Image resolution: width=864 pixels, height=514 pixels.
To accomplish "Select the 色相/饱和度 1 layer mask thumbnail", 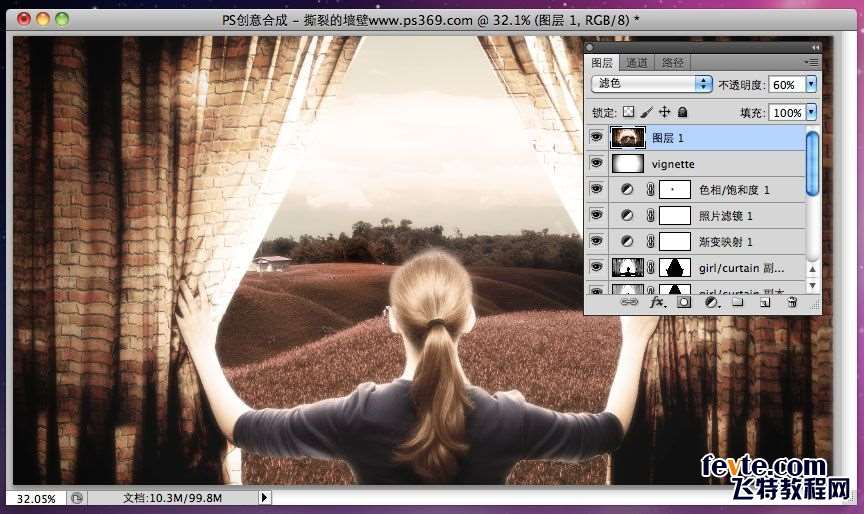I will 674,190.
